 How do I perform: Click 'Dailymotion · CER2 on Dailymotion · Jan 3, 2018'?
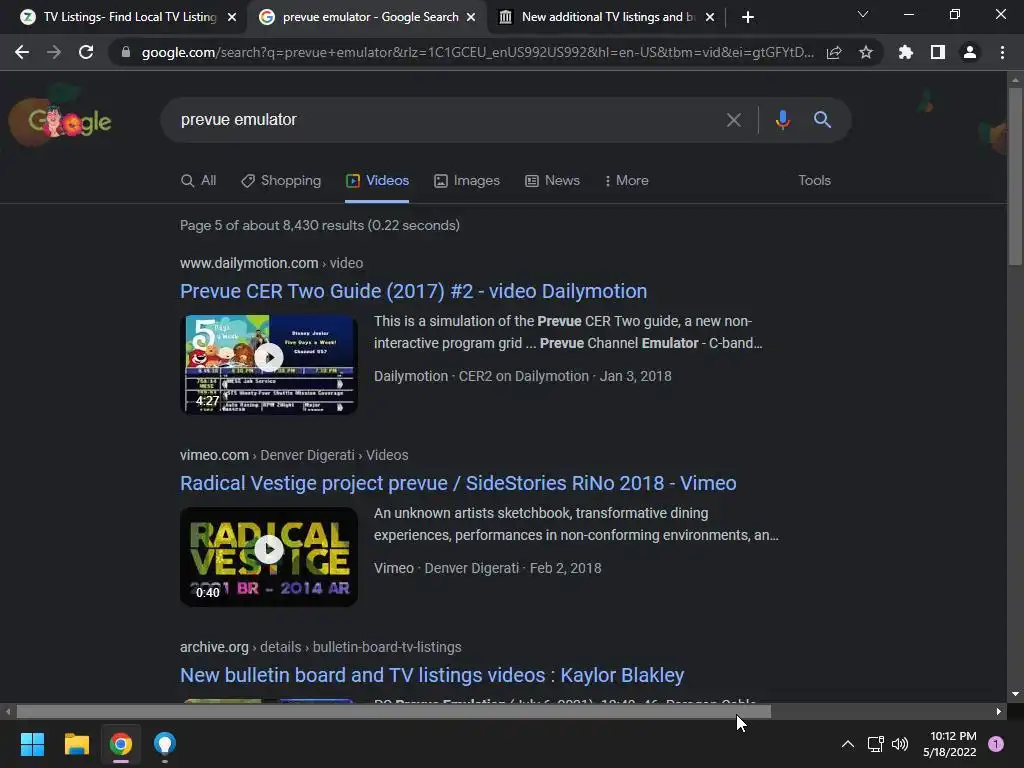coord(522,376)
